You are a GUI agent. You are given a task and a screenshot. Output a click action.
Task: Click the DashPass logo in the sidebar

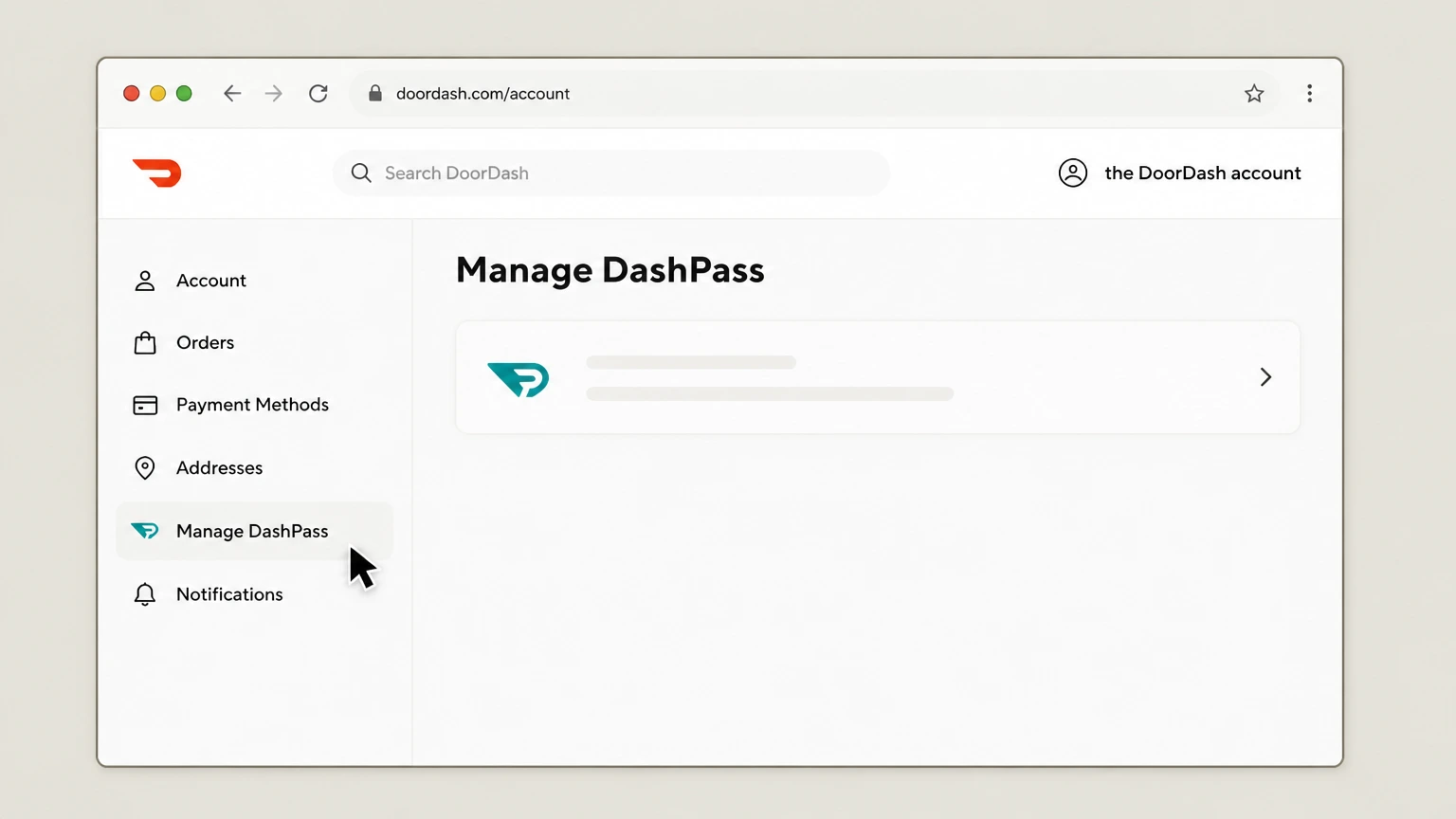[145, 531]
